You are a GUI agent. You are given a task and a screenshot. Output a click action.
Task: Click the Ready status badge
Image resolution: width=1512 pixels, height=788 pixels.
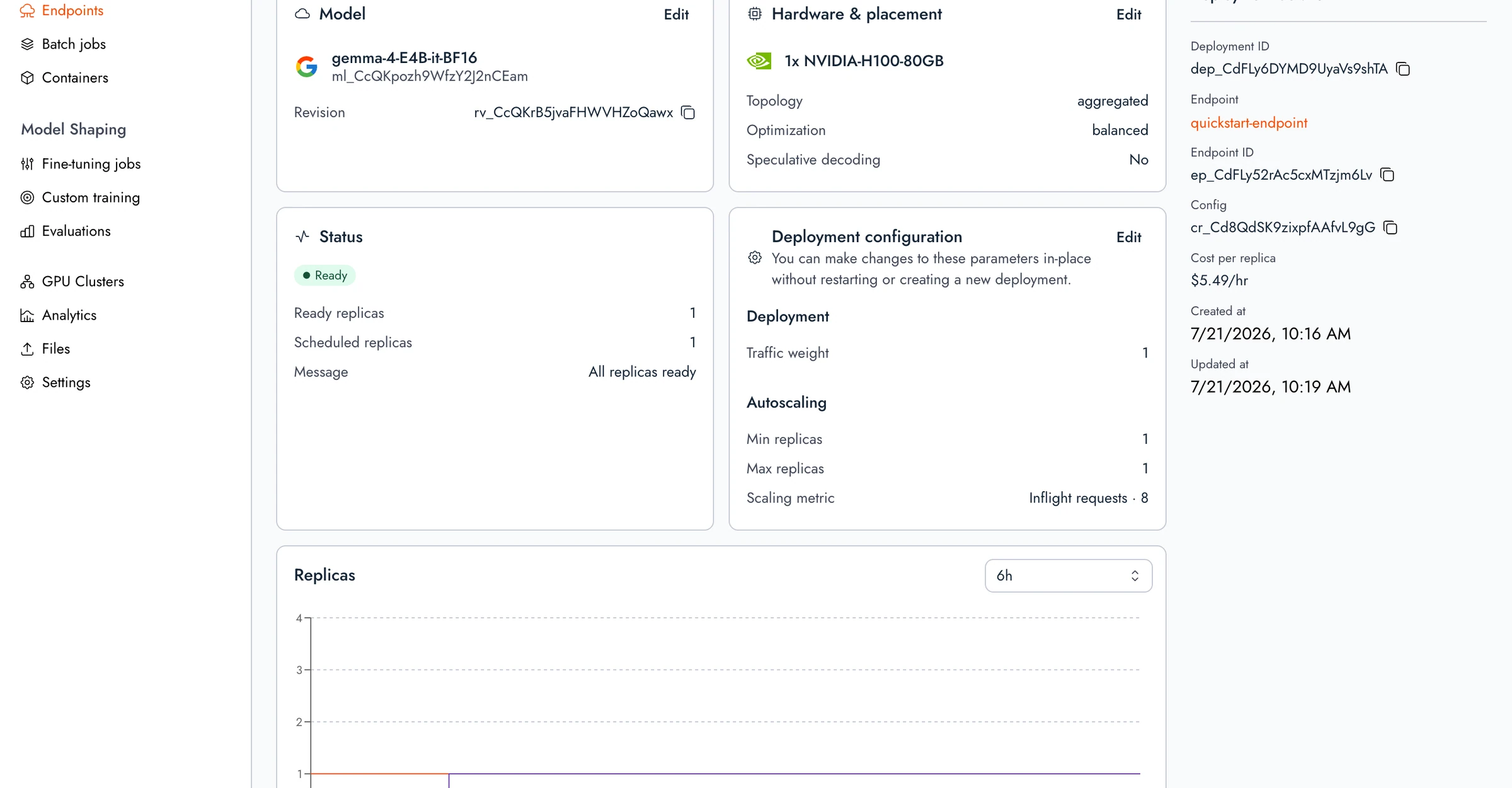325,275
